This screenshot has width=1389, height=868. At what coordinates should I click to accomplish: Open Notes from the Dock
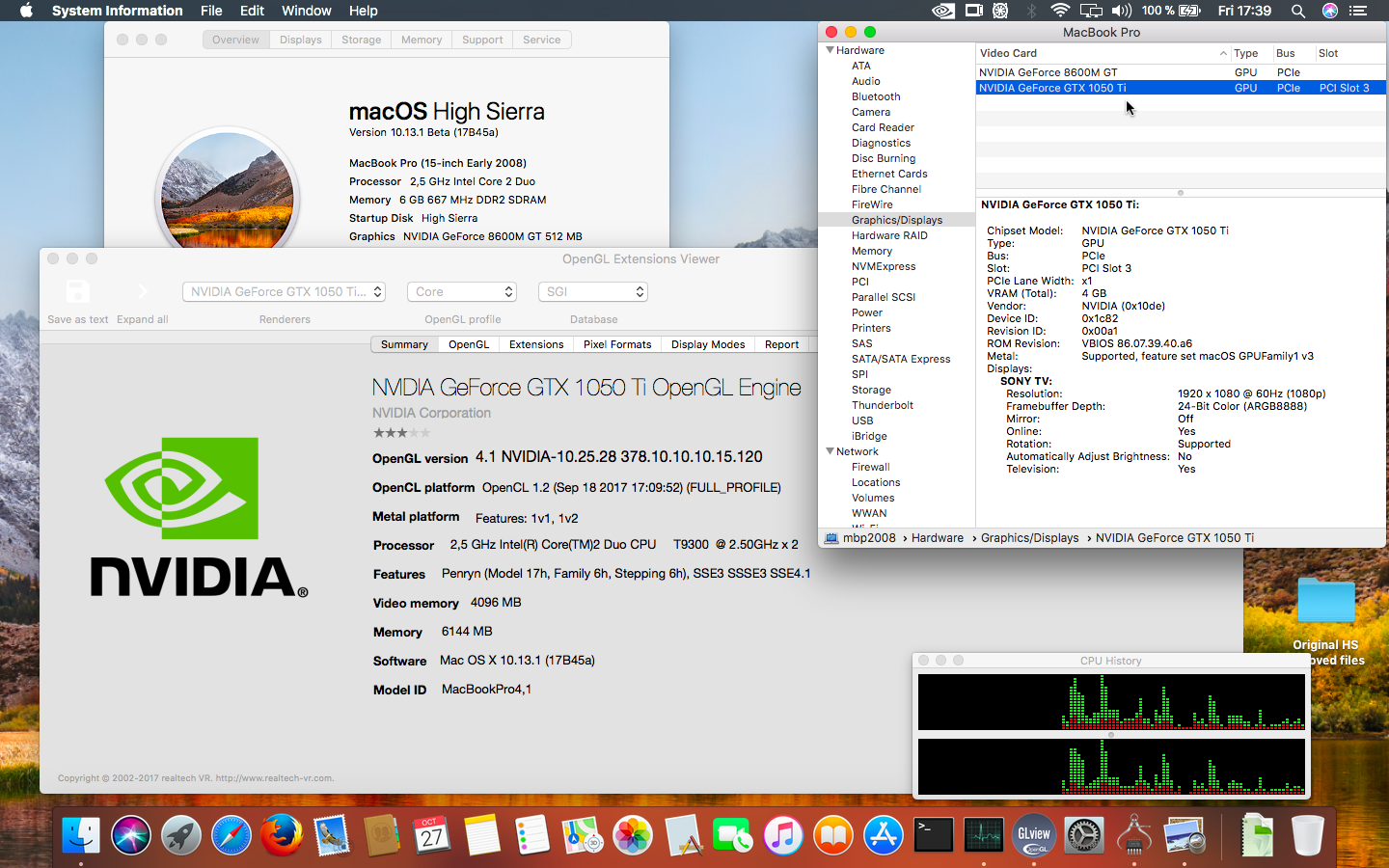[x=482, y=835]
